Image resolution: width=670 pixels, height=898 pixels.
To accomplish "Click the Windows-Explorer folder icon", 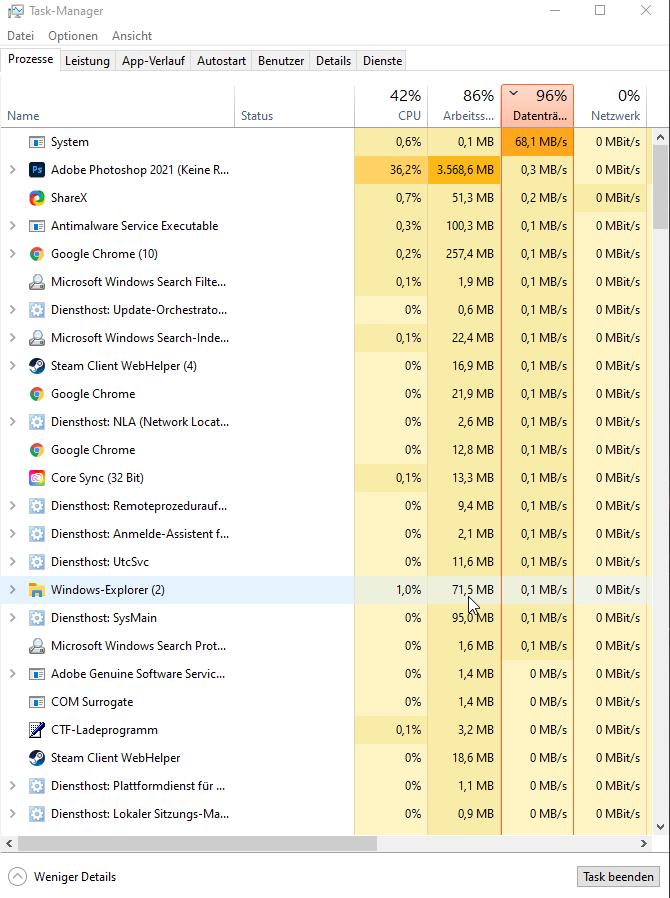I will pos(37,590).
